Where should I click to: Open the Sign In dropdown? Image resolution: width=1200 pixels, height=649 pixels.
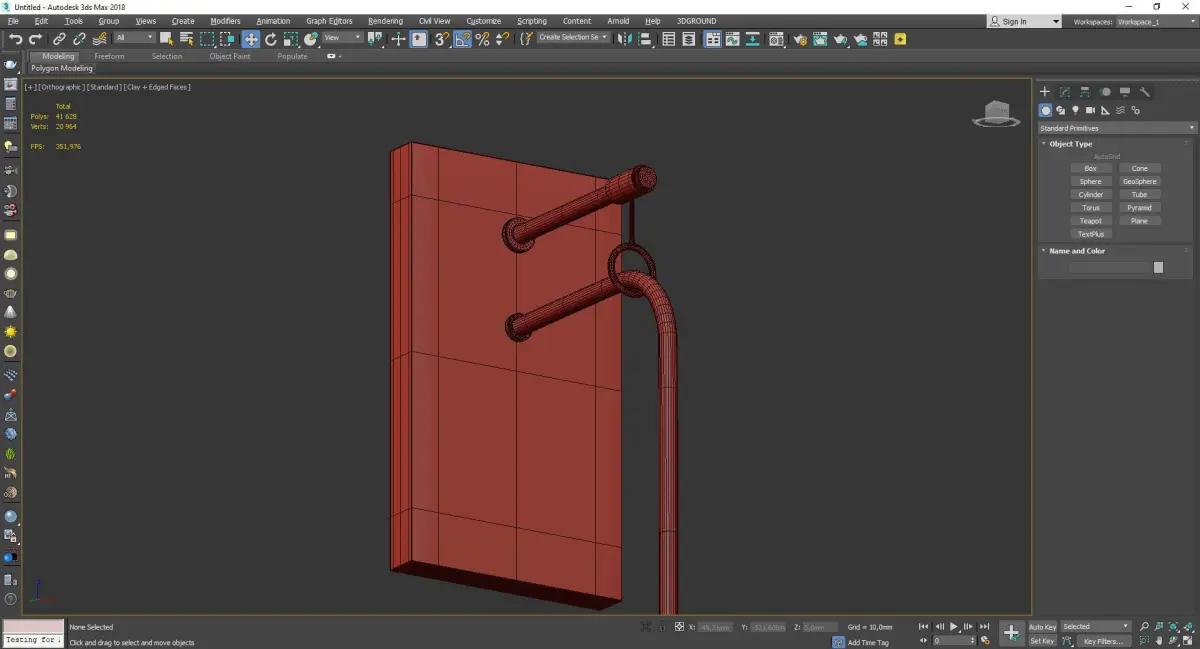1024,21
